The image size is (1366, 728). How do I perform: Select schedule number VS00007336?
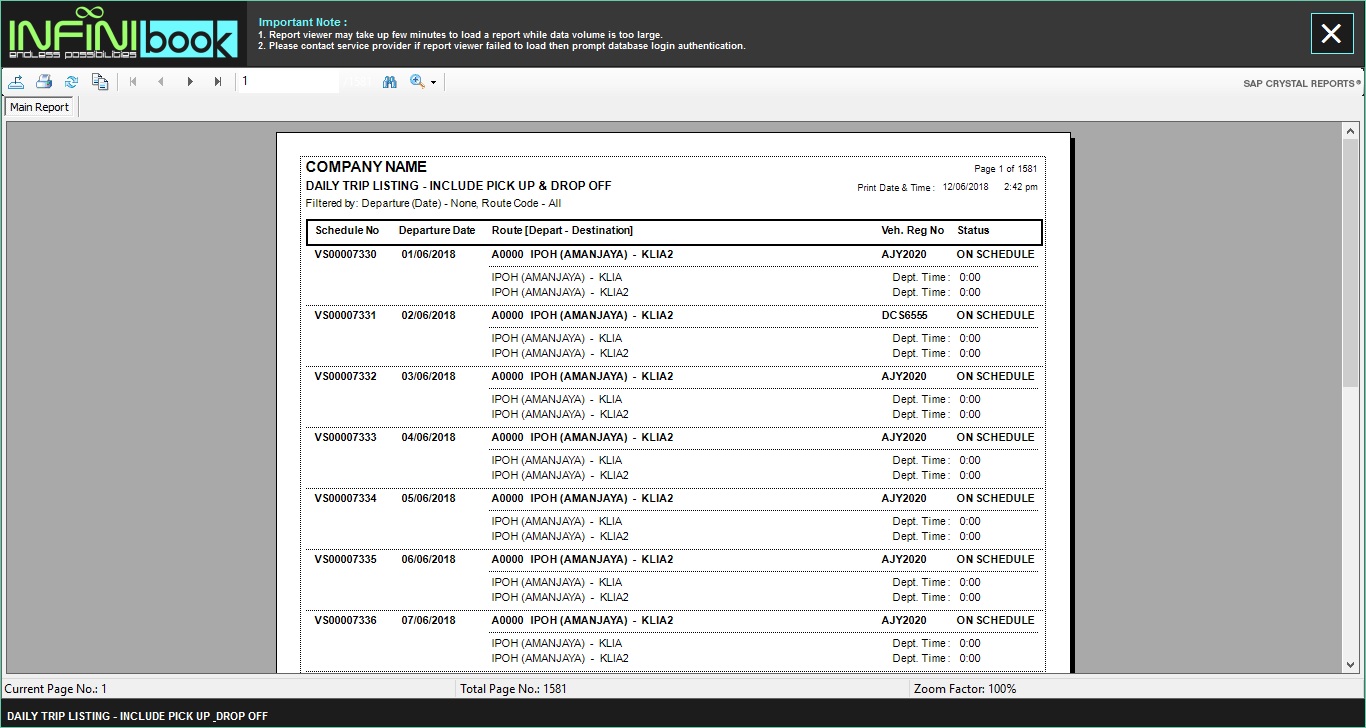coord(346,621)
